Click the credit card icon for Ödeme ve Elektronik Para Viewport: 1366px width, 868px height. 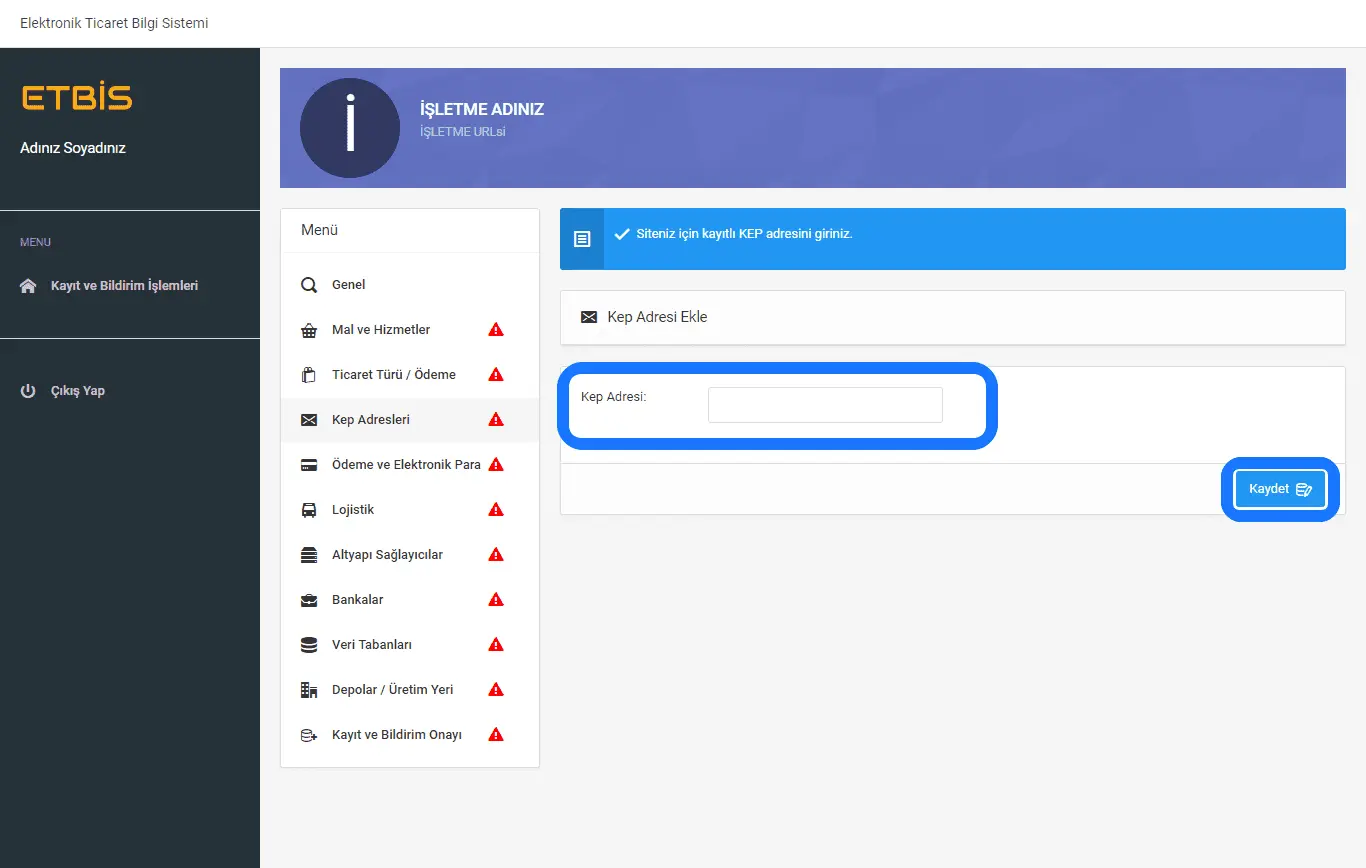309,465
